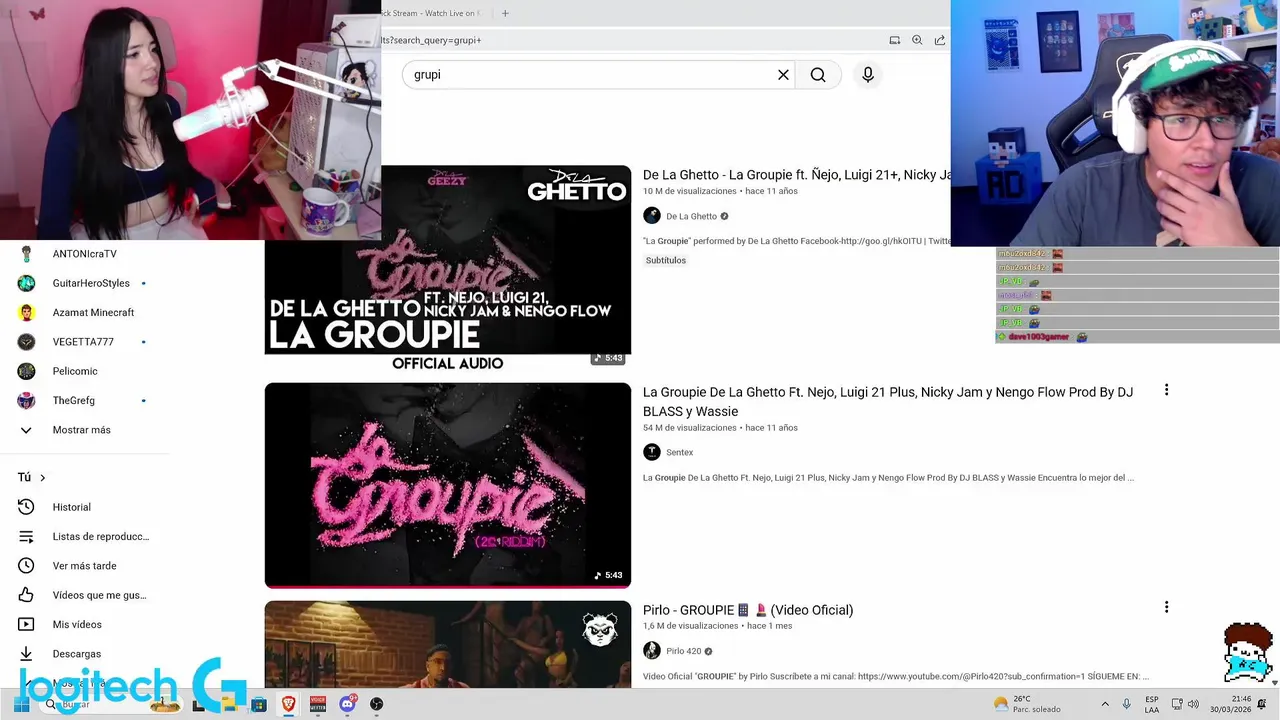Click the liked videos thumbs-up icon
The width and height of the screenshot is (1280, 720).
pos(27,595)
